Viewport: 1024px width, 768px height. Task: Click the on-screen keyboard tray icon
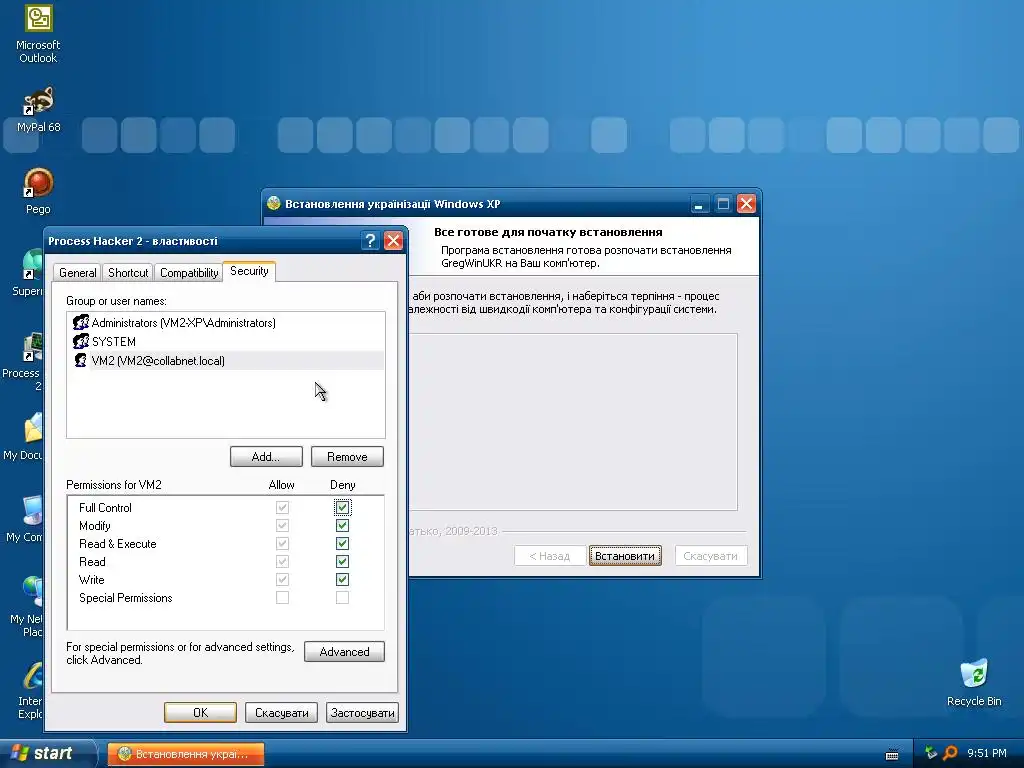(x=892, y=754)
